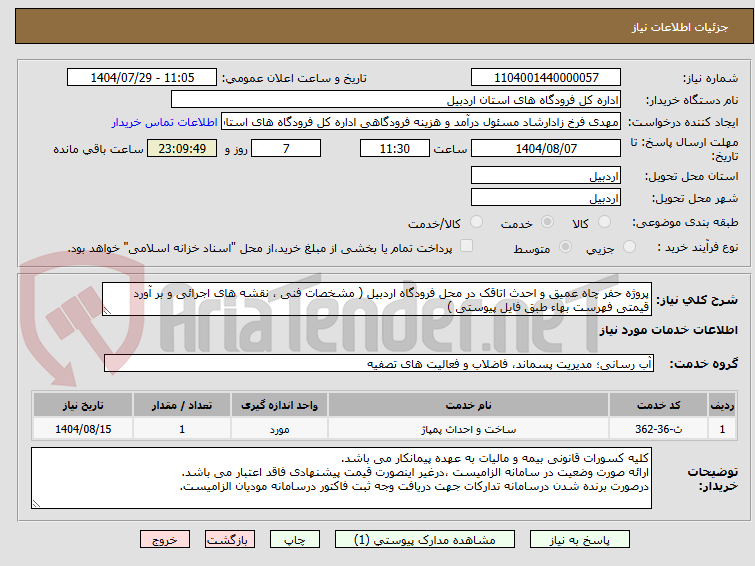The height and width of the screenshot is (566, 755).
Task: Click service name cell ساخت و احداث پمپاژ
Action: point(469,429)
